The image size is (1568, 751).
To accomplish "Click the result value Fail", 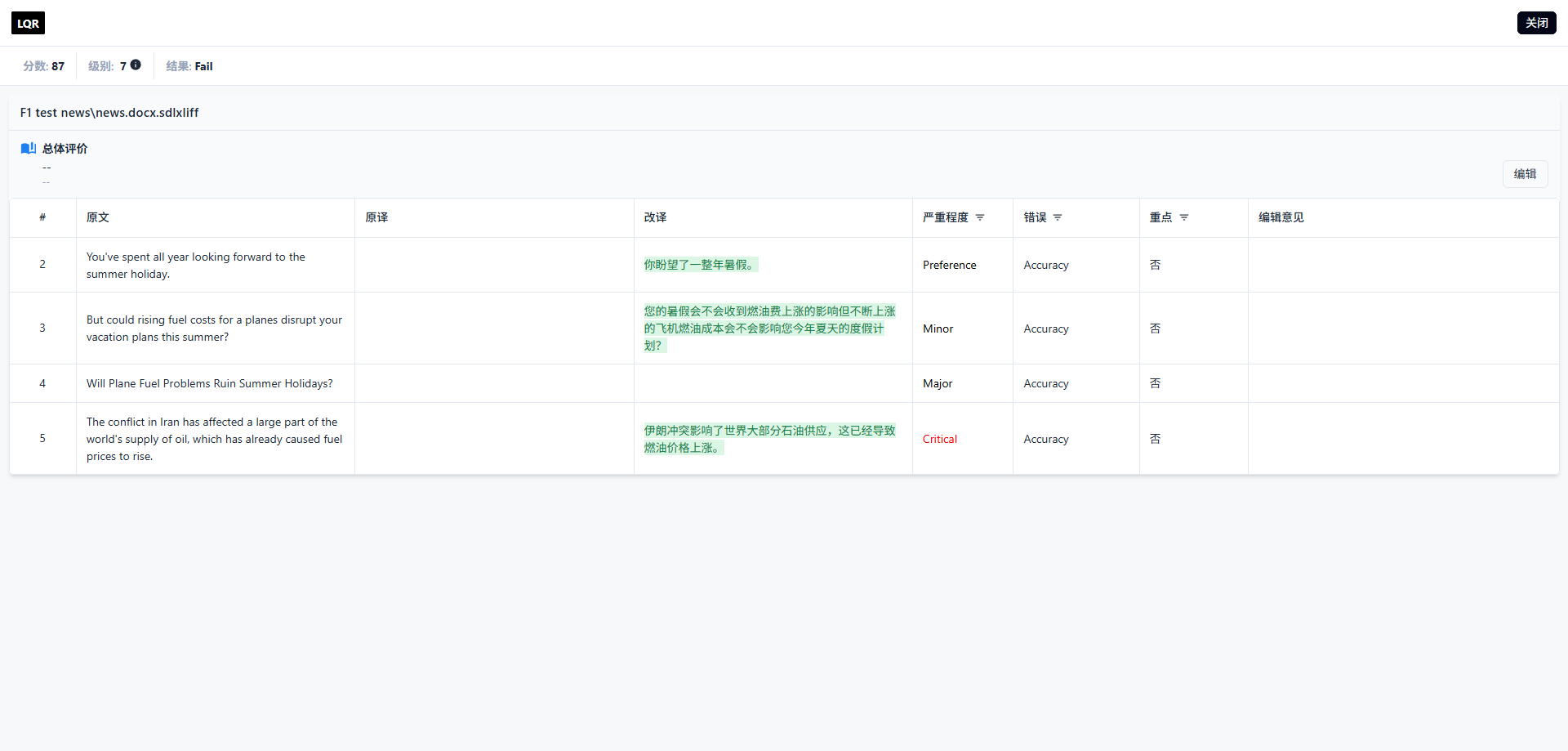I will click(x=203, y=66).
